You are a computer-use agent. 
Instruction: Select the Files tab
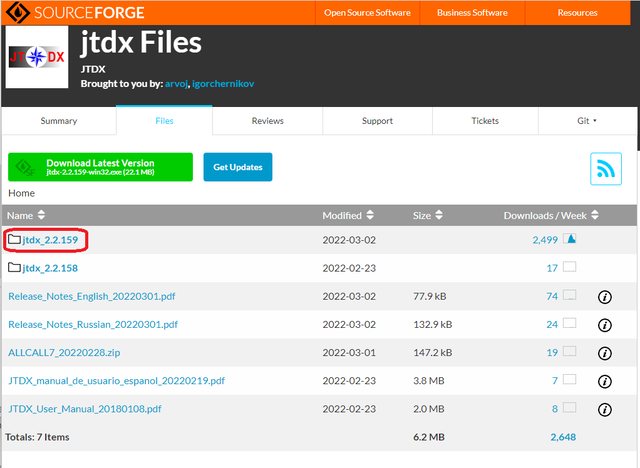164,121
